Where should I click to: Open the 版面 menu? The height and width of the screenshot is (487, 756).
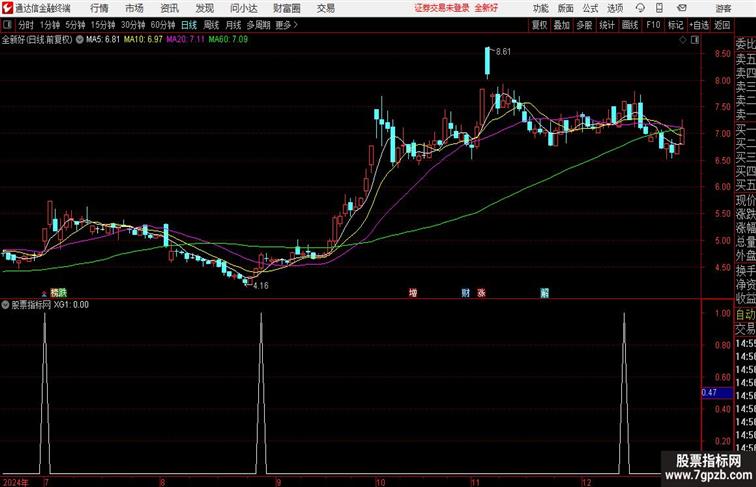tap(566, 8)
